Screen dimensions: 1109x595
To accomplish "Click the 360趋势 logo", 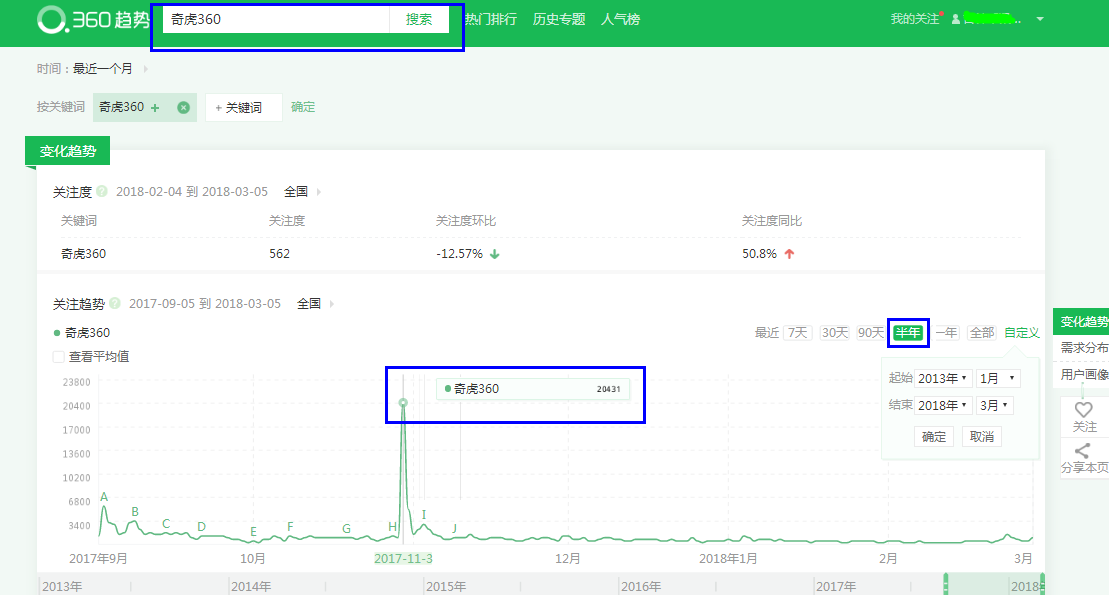I will click(x=92, y=20).
